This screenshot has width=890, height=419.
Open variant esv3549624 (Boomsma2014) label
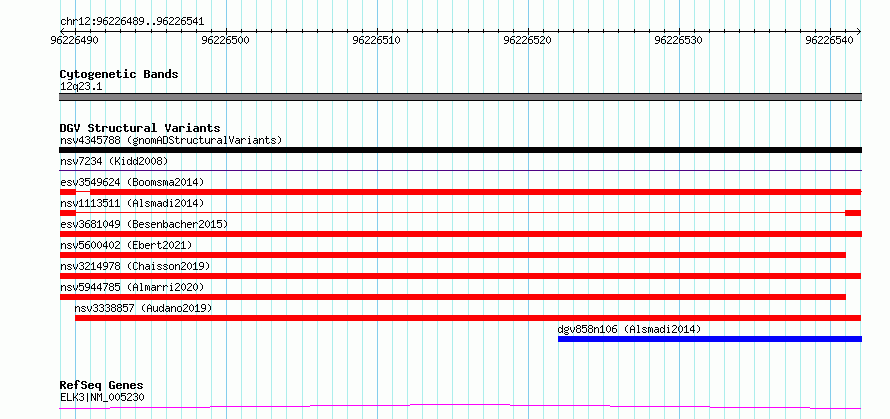coord(132,182)
